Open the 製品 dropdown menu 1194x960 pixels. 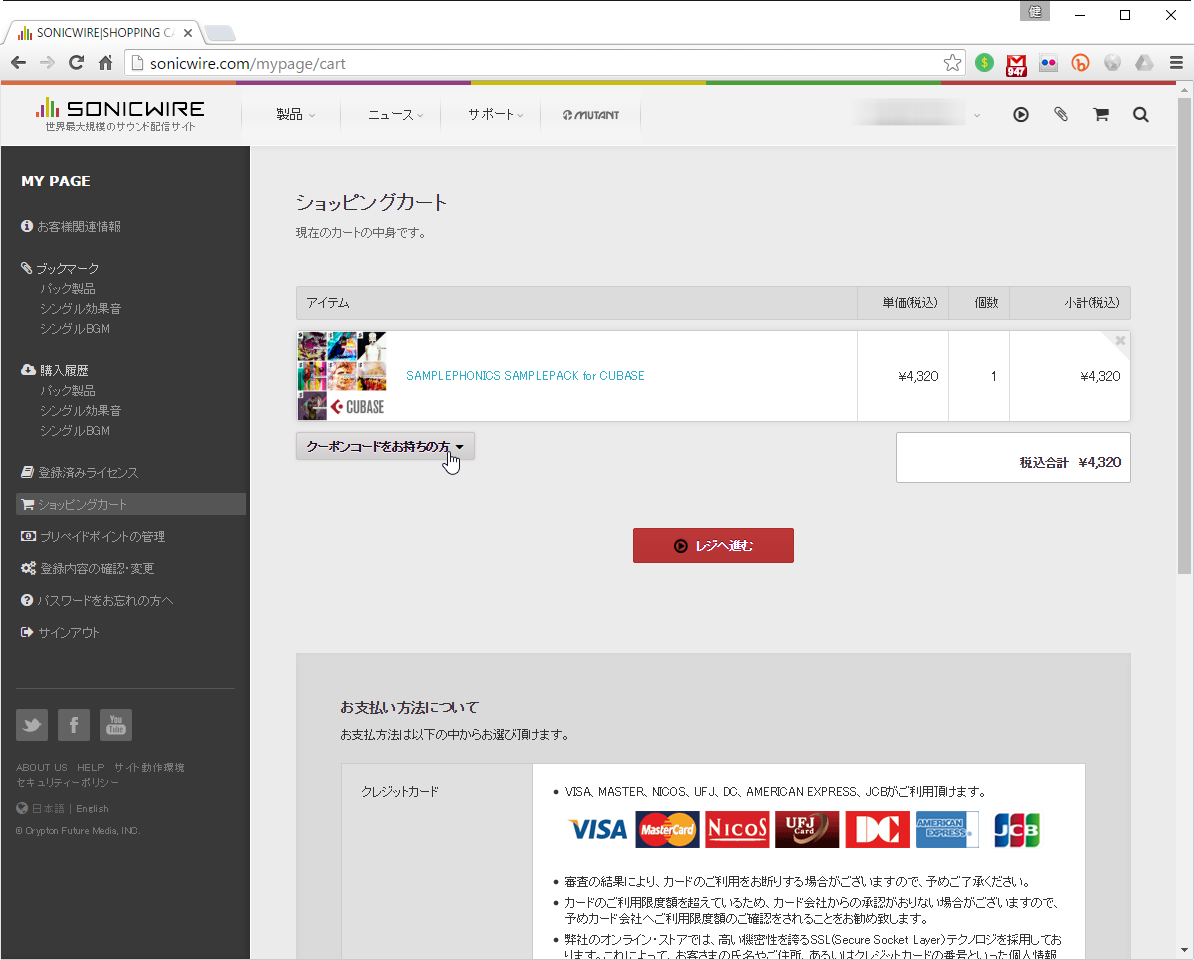coord(295,114)
